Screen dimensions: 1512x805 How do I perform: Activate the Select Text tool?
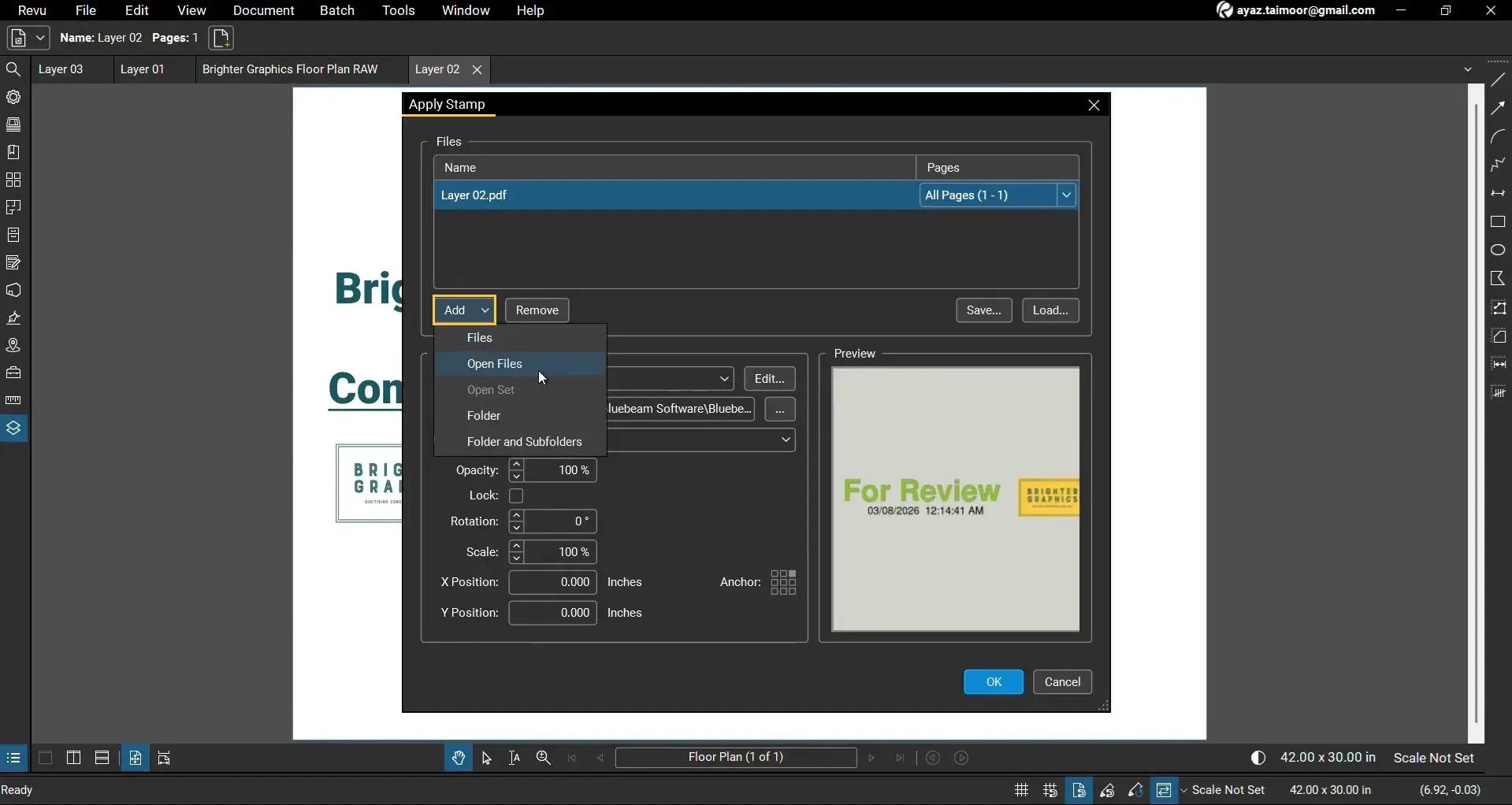click(515, 759)
